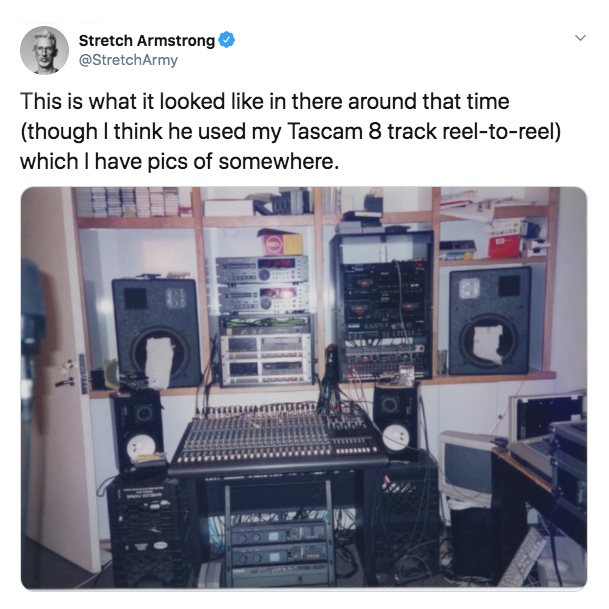609x609 pixels.
Task: Visit the @StretchArmy handle link
Action: 128,60
